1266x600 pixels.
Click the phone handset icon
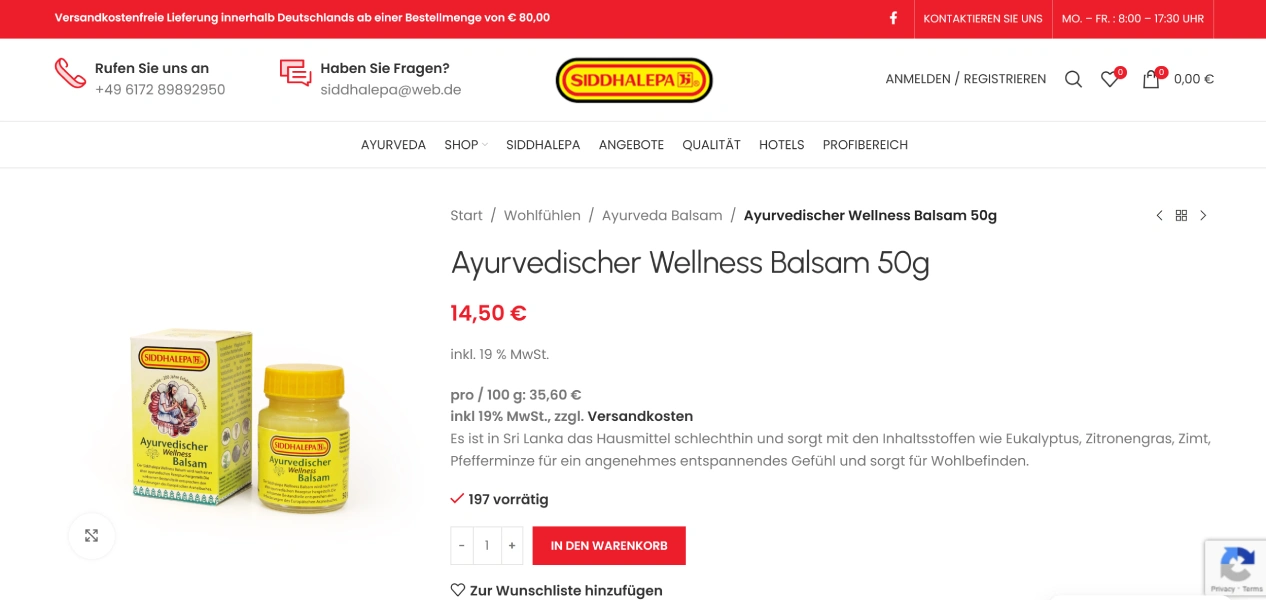click(70, 73)
